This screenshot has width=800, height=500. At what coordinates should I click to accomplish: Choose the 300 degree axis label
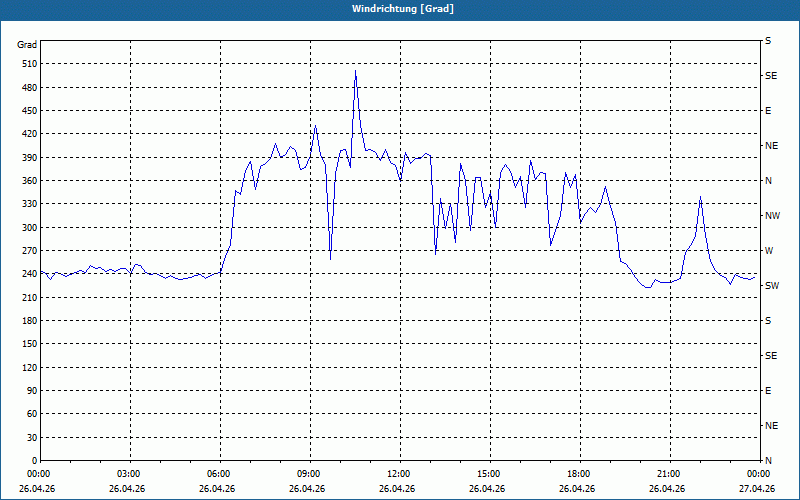(31, 228)
